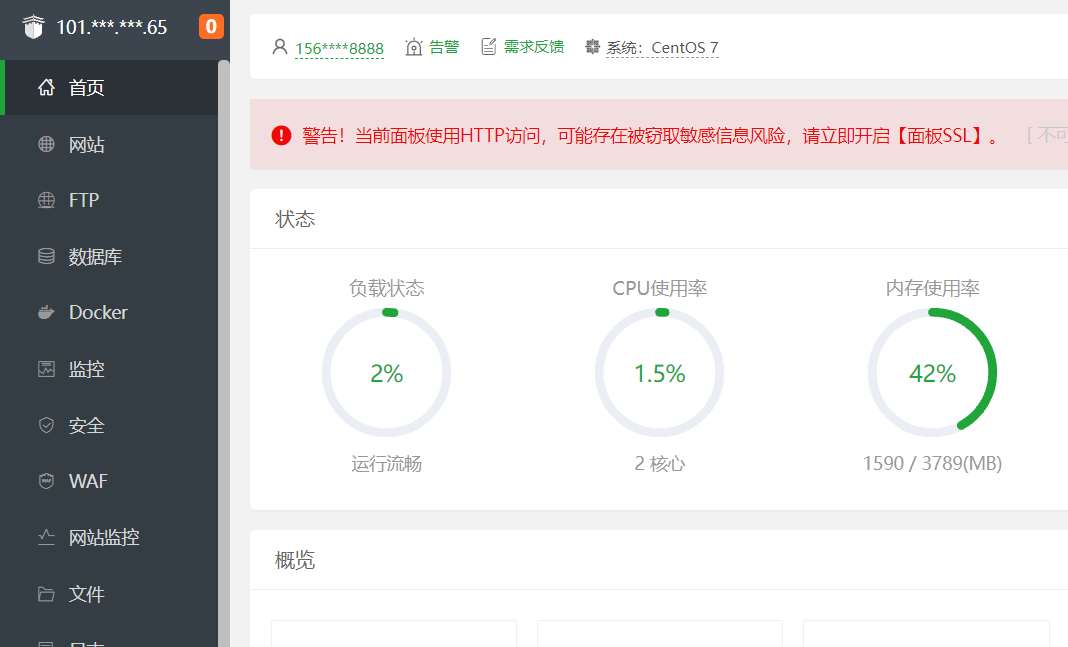This screenshot has height=647, width=1068.
Task: Open user account link 156****8888
Action: (339, 48)
